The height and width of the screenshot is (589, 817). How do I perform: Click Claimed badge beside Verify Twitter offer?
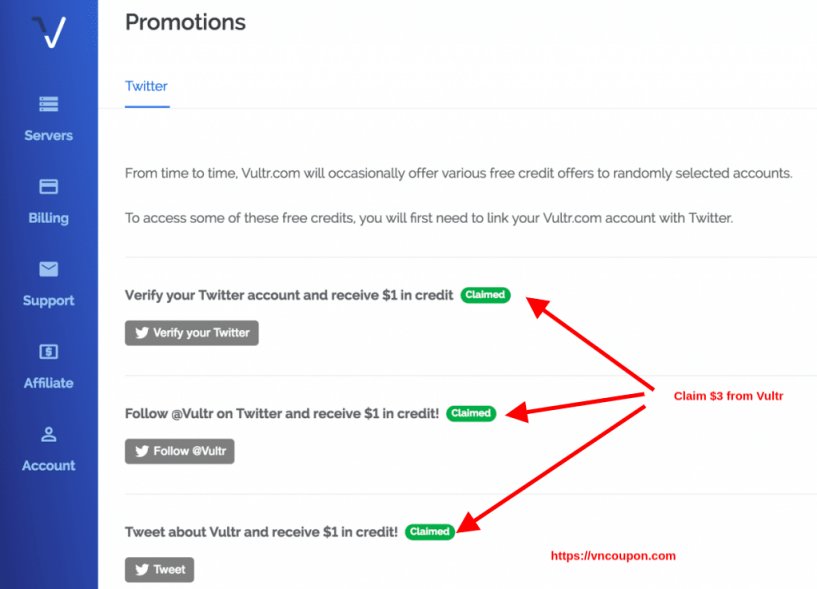(x=485, y=295)
